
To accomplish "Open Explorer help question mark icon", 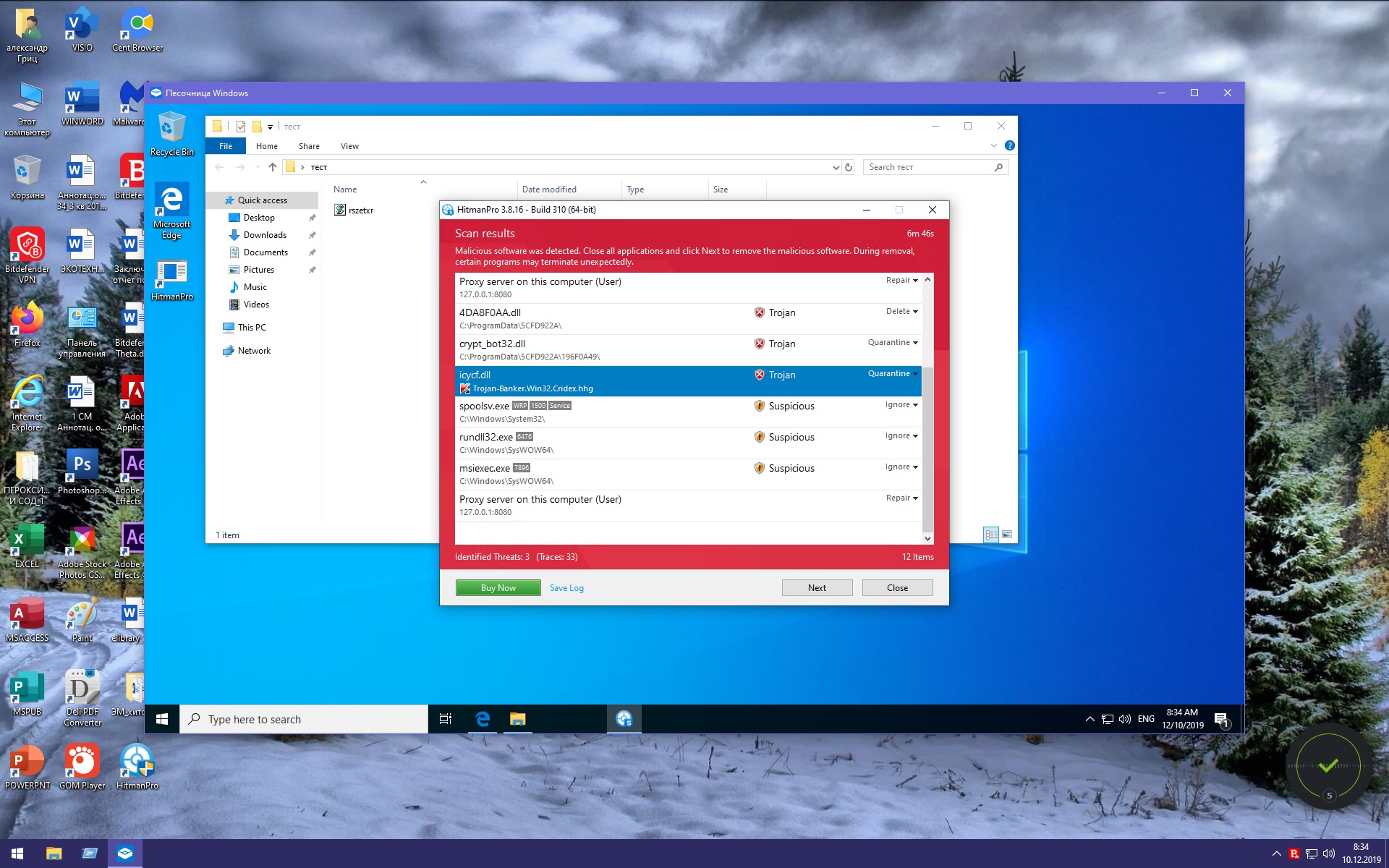I will point(1010,146).
